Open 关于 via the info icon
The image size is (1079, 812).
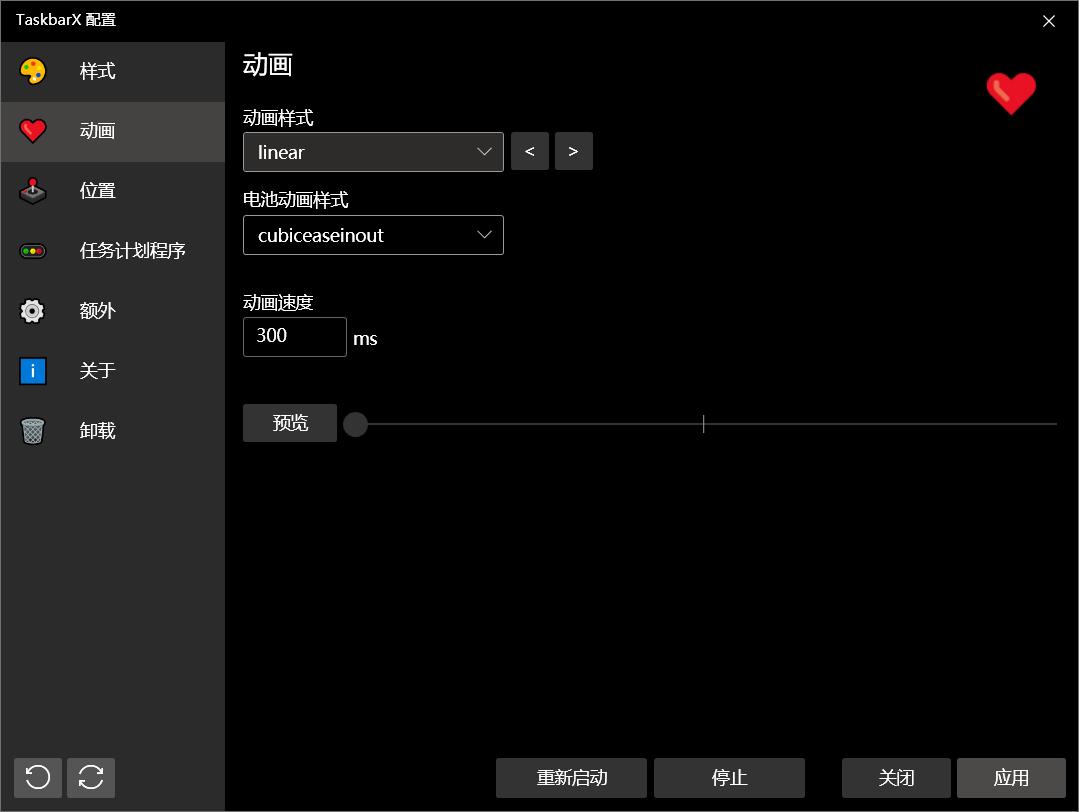pyautogui.click(x=33, y=371)
